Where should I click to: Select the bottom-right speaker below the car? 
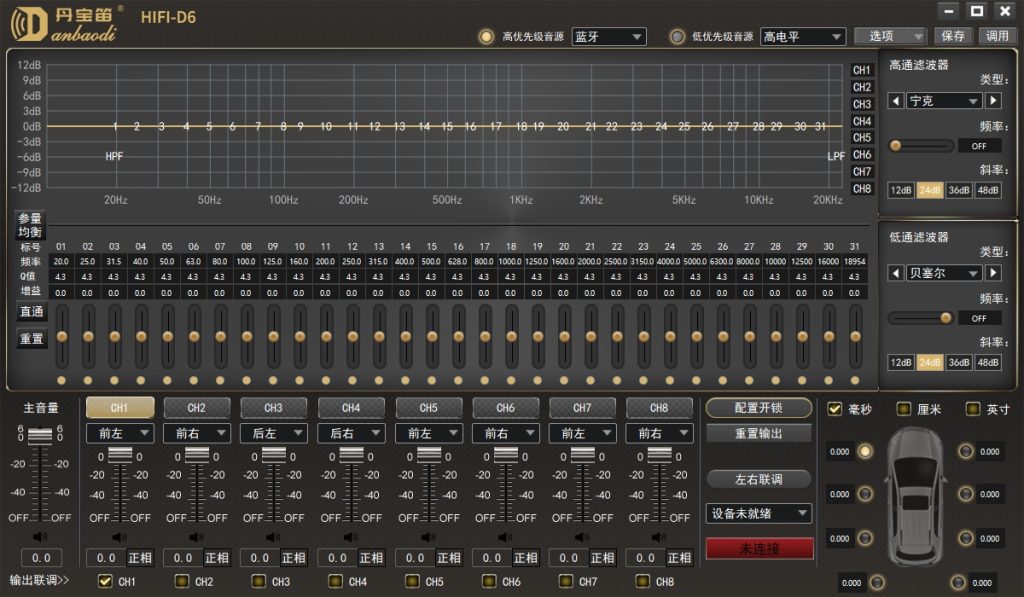pos(958,583)
